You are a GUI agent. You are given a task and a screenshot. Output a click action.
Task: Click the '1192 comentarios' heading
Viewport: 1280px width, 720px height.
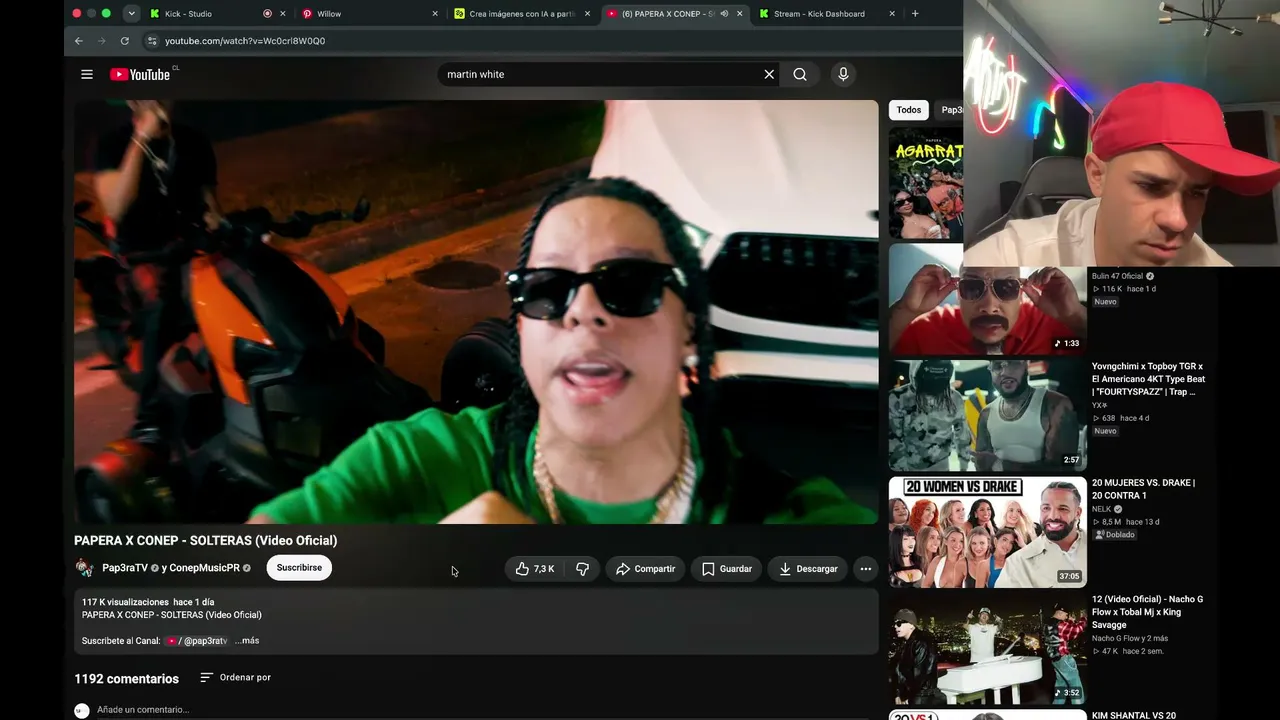pyautogui.click(x=126, y=679)
